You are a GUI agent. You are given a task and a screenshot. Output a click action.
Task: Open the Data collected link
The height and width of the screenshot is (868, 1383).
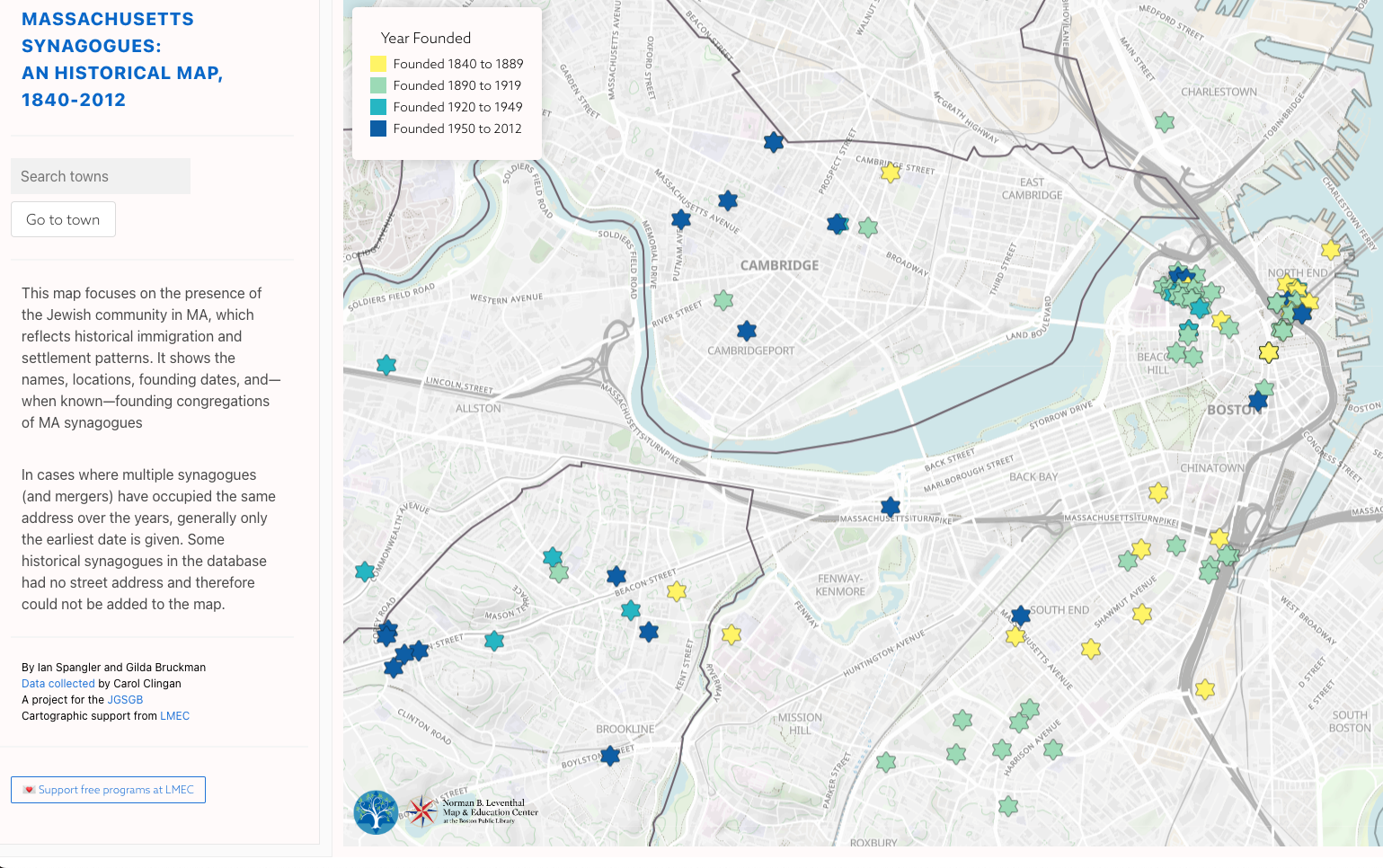pos(58,684)
